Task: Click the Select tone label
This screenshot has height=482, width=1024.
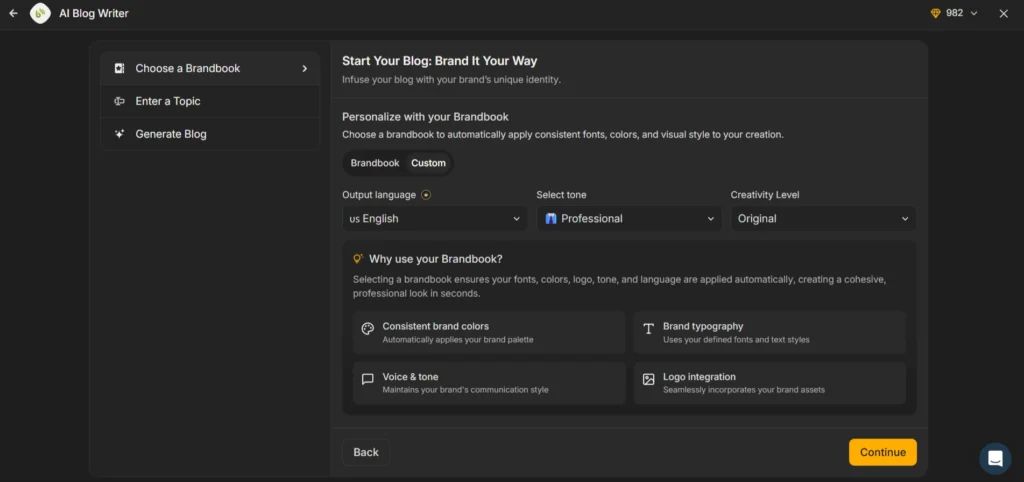Action: pos(562,195)
